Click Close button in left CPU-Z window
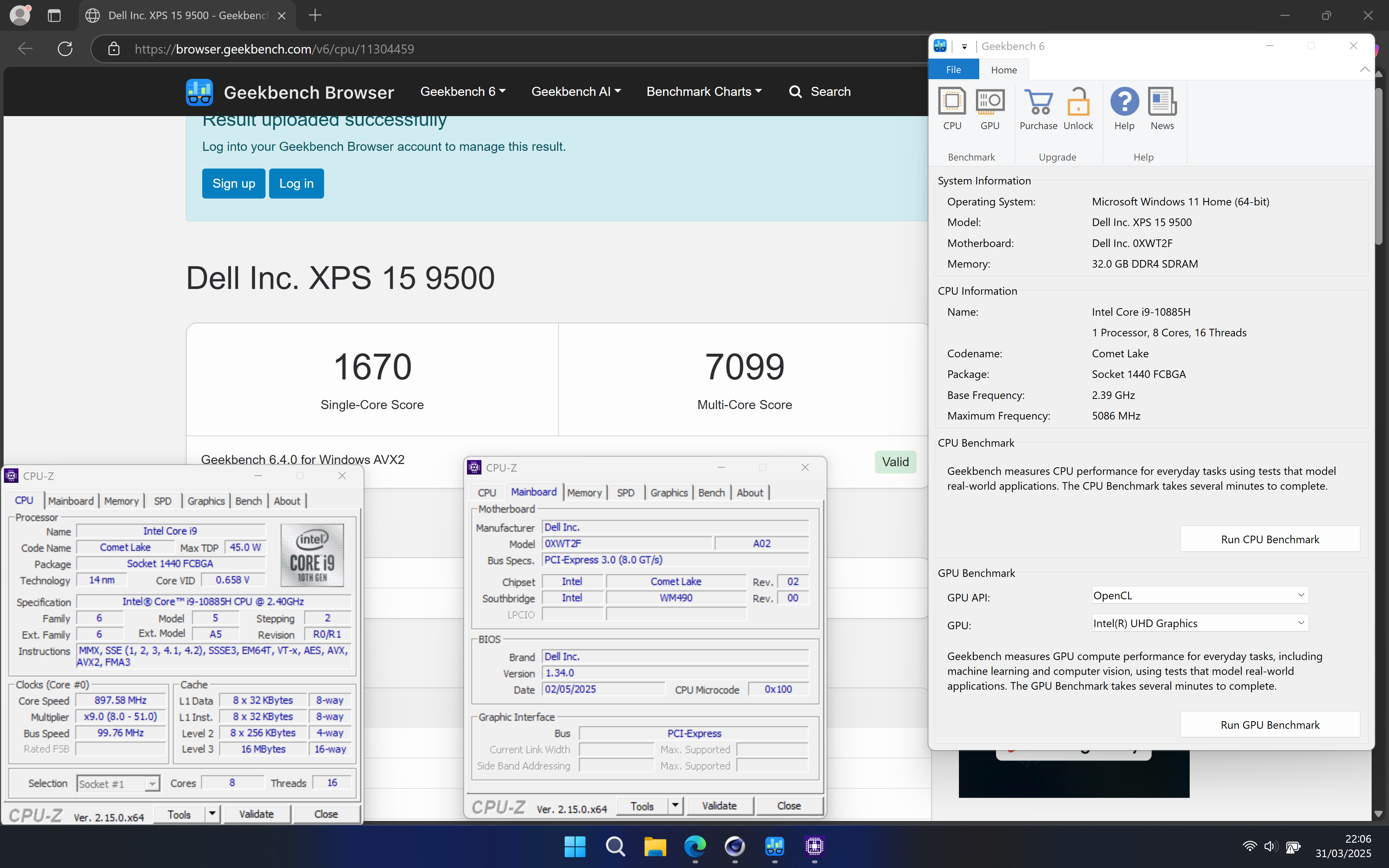Image resolution: width=1389 pixels, height=868 pixels. pyautogui.click(x=326, y=814)
